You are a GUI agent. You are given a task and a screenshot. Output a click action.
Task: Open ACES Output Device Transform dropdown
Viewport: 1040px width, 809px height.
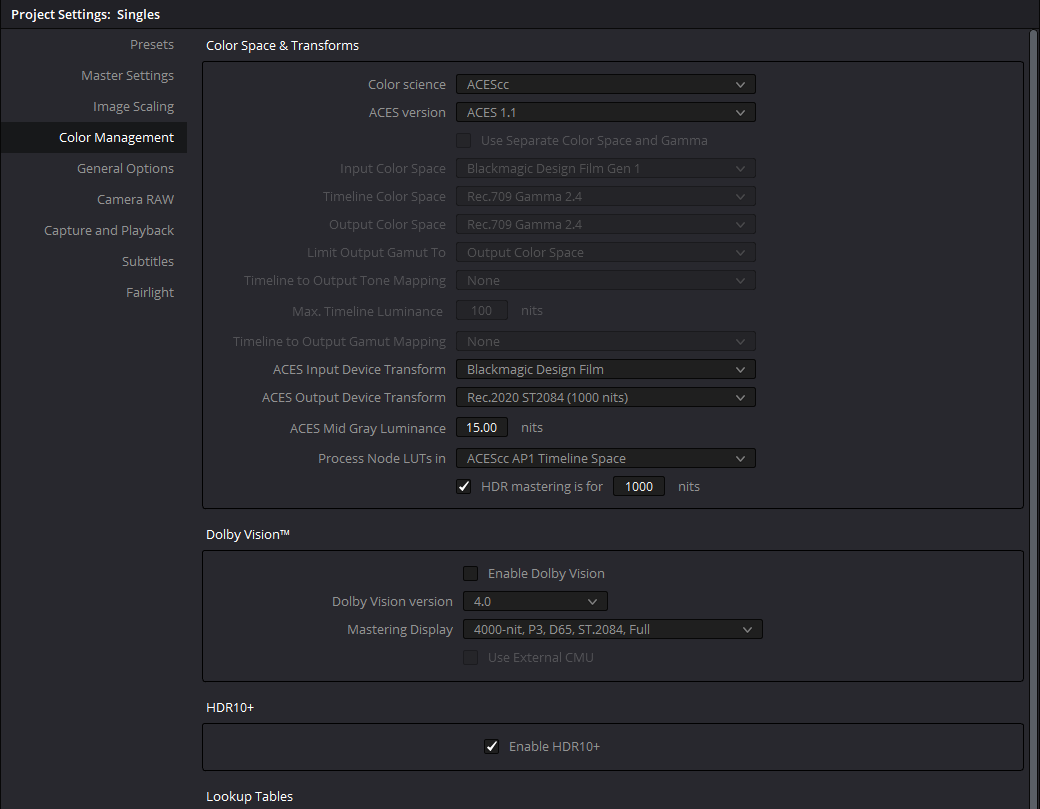click(x=606, y=397)
